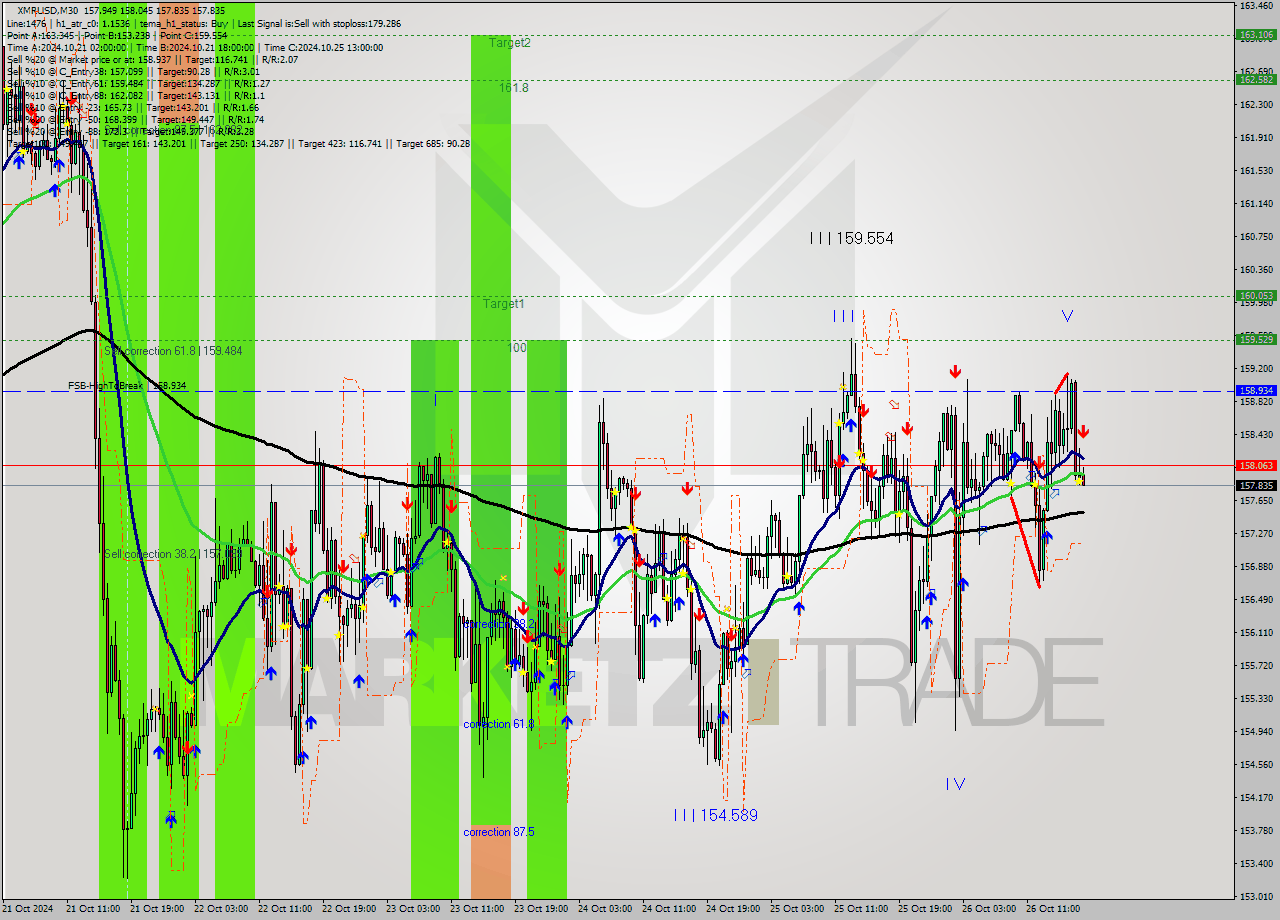Select the red 158.063 price tag
This screenshot has height=920, width=1280.
1256,465
